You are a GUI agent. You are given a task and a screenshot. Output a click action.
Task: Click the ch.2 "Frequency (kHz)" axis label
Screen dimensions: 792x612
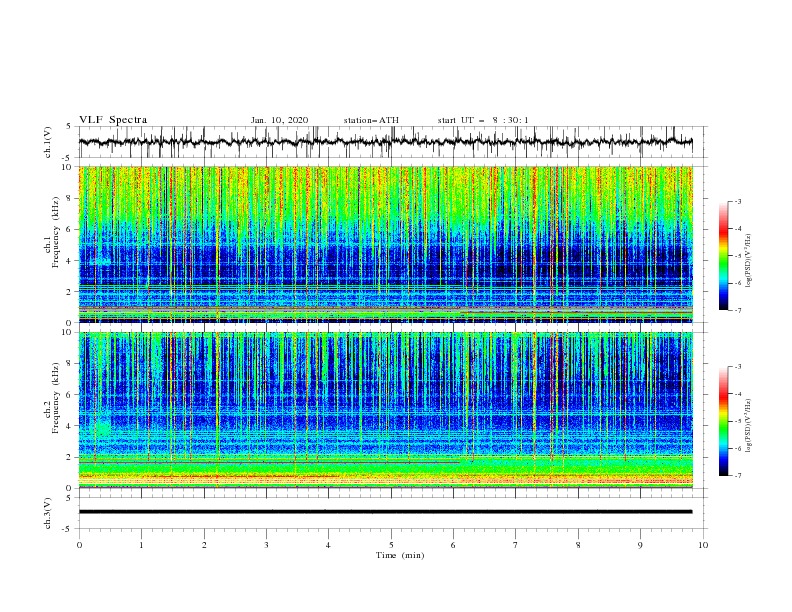coord(56,398)
